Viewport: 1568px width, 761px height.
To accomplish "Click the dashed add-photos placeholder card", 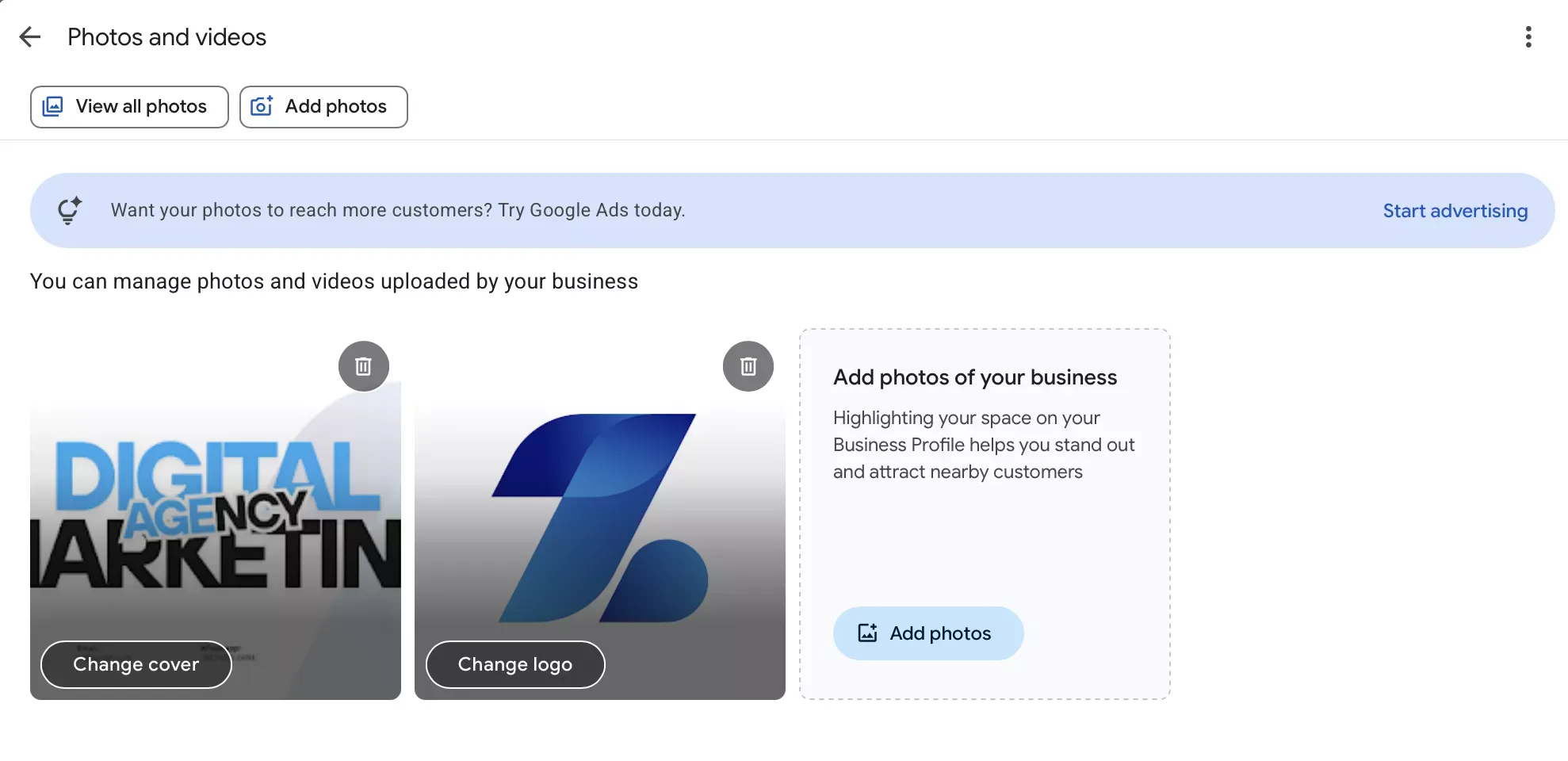I will (x=985, y=514).
